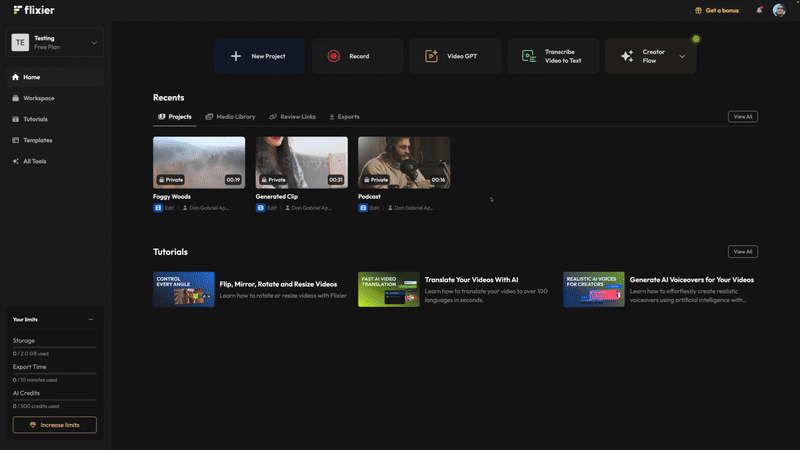The width and height of the screenshot is (800, 450).
Task: Open All Tools in the sidebar
Action: pyautogui.click(x=34, y=161)
